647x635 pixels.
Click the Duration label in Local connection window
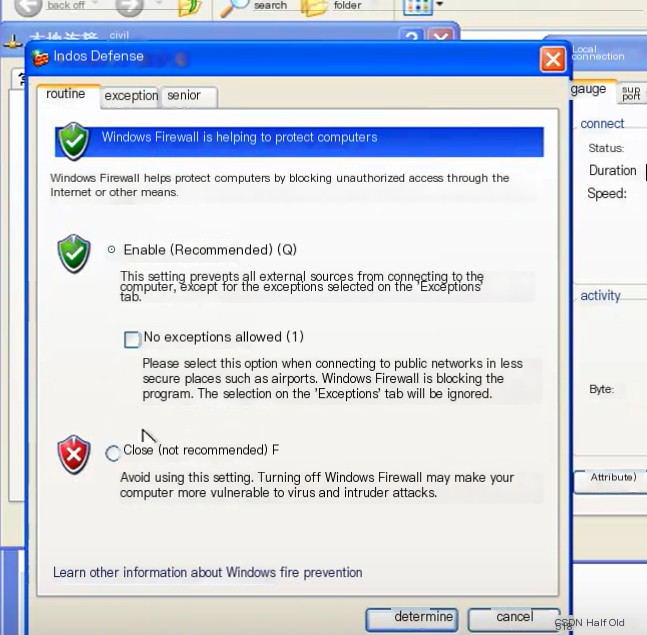[612, 170]
